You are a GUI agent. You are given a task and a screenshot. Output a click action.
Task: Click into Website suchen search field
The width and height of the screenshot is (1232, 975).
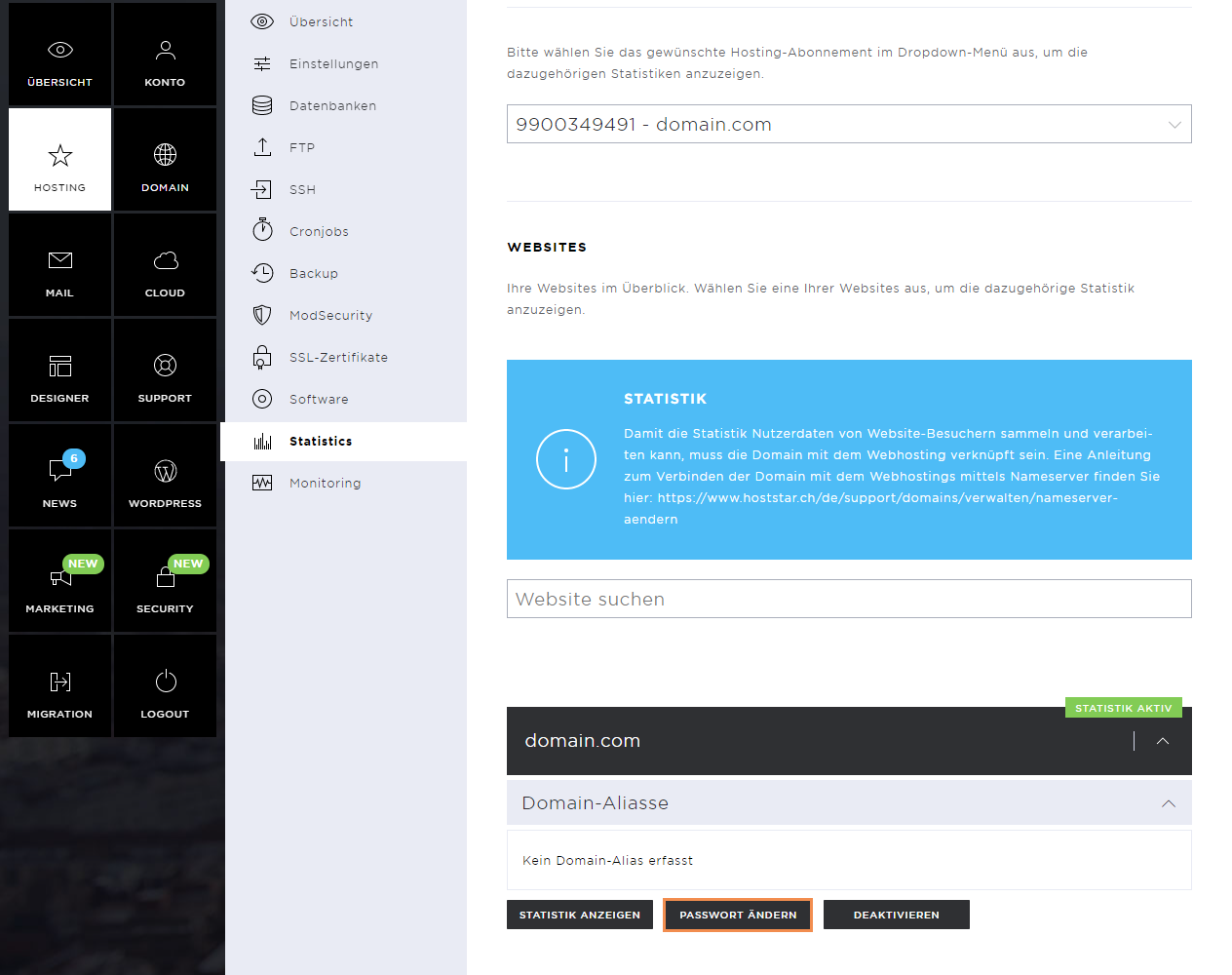849,599
